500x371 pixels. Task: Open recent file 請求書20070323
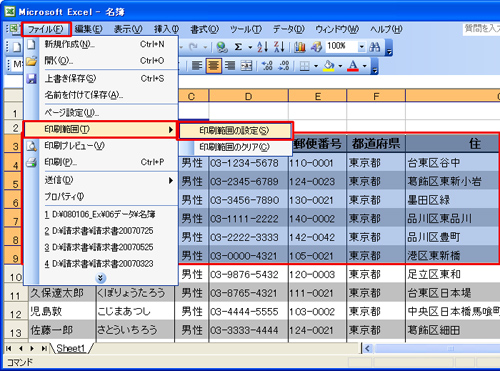pos(101,264)
